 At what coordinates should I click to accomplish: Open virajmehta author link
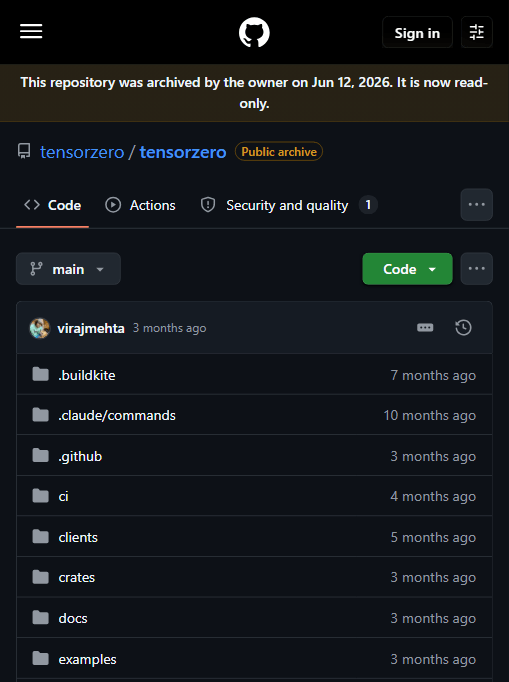[x=91, y=328]
